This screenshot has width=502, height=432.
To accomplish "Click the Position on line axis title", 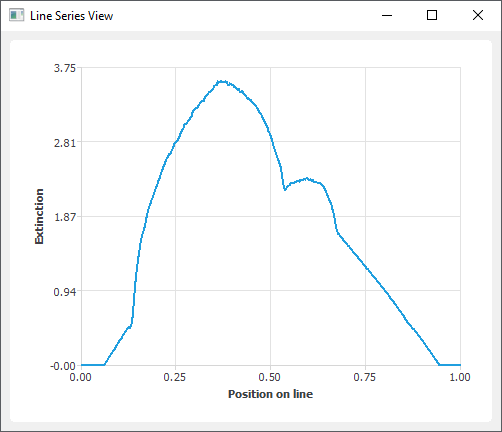I will click(270, 394).
